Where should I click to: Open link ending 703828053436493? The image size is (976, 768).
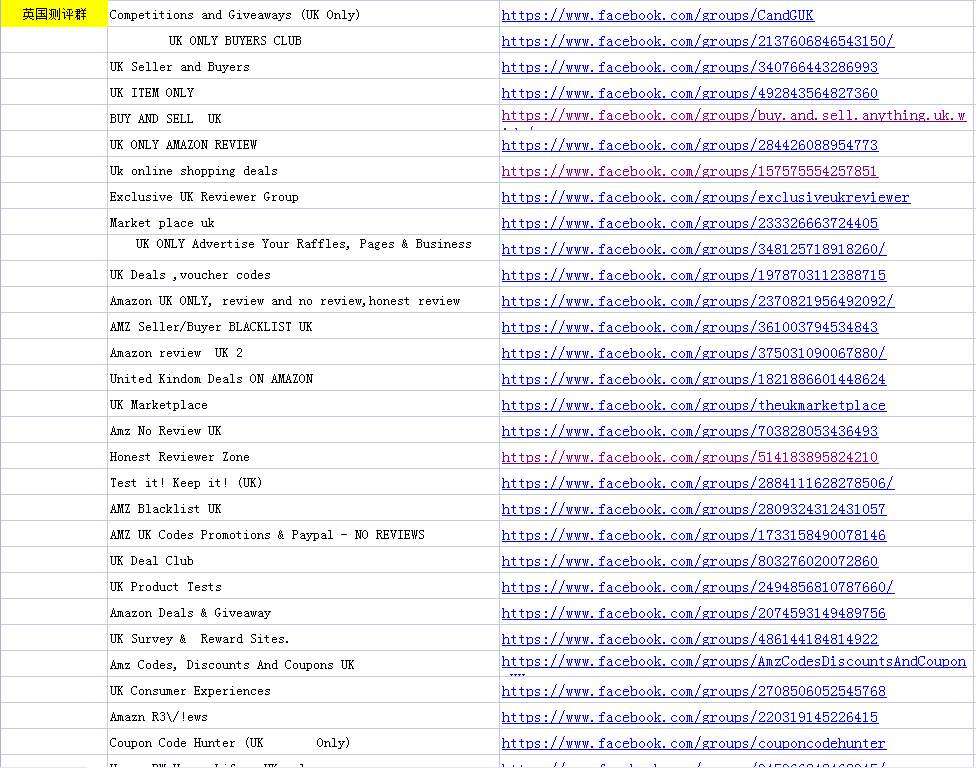click(x=690, y=431)
